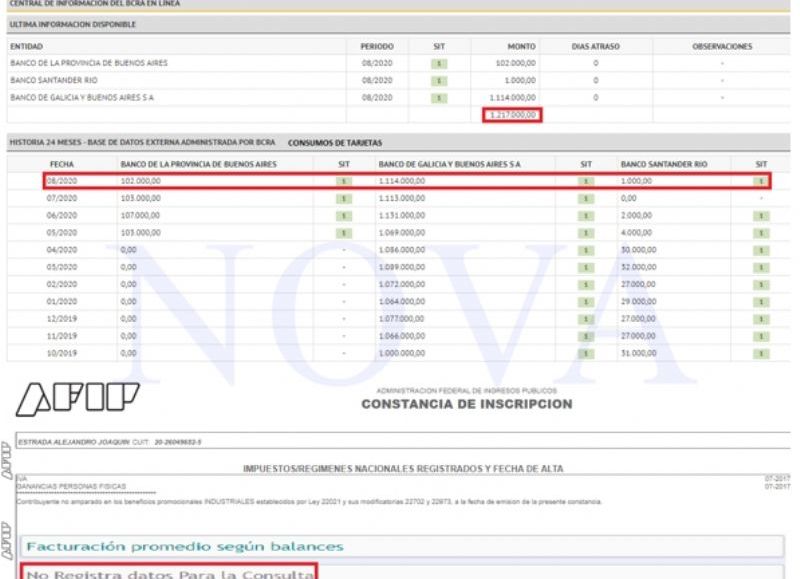
Task: Click HISTORIA 24 MESES section heading
Action: click(142, 142)
